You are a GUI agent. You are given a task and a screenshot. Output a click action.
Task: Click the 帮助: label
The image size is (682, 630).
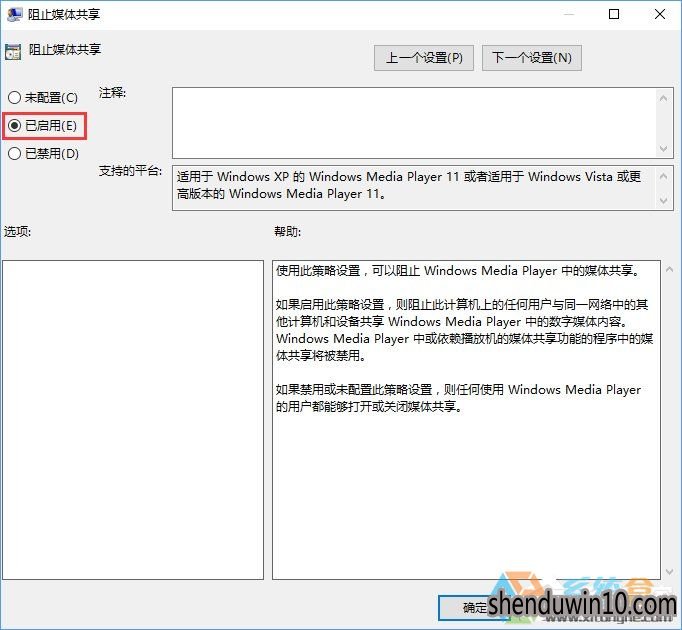[x=288, y=231]
